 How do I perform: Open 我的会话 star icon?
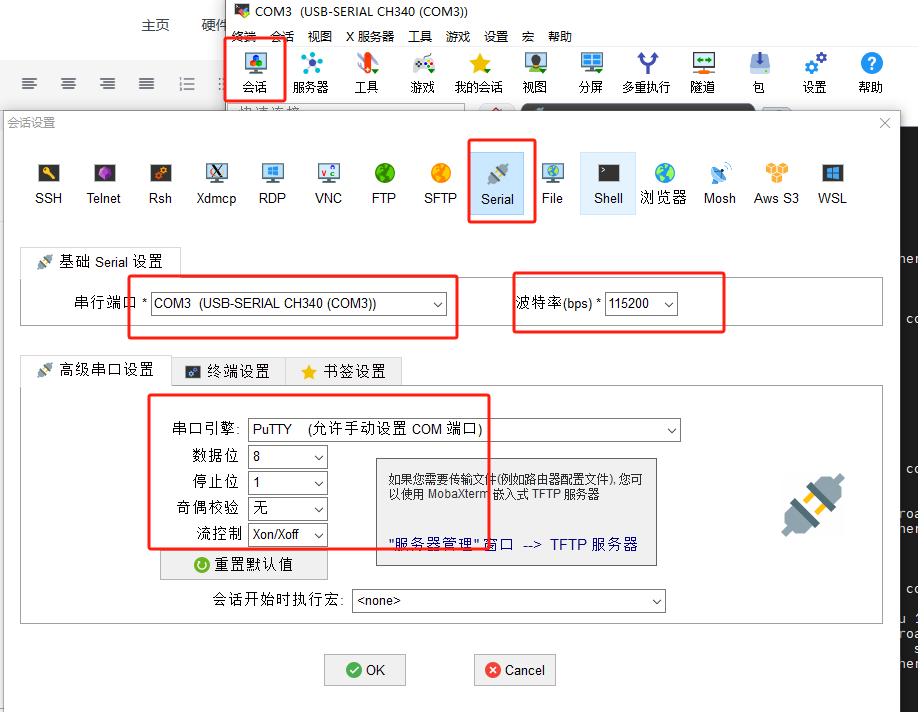click(479, 72)
